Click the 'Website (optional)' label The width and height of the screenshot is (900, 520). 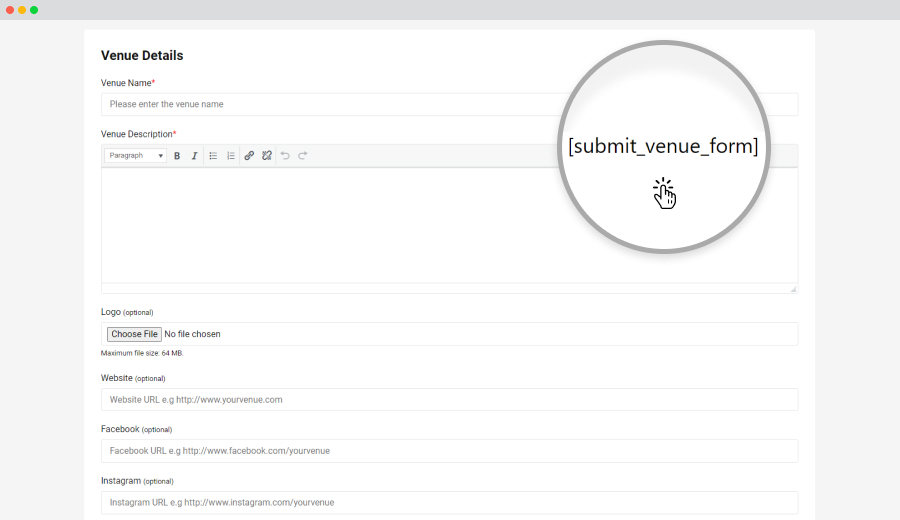(x=133, y=378)
